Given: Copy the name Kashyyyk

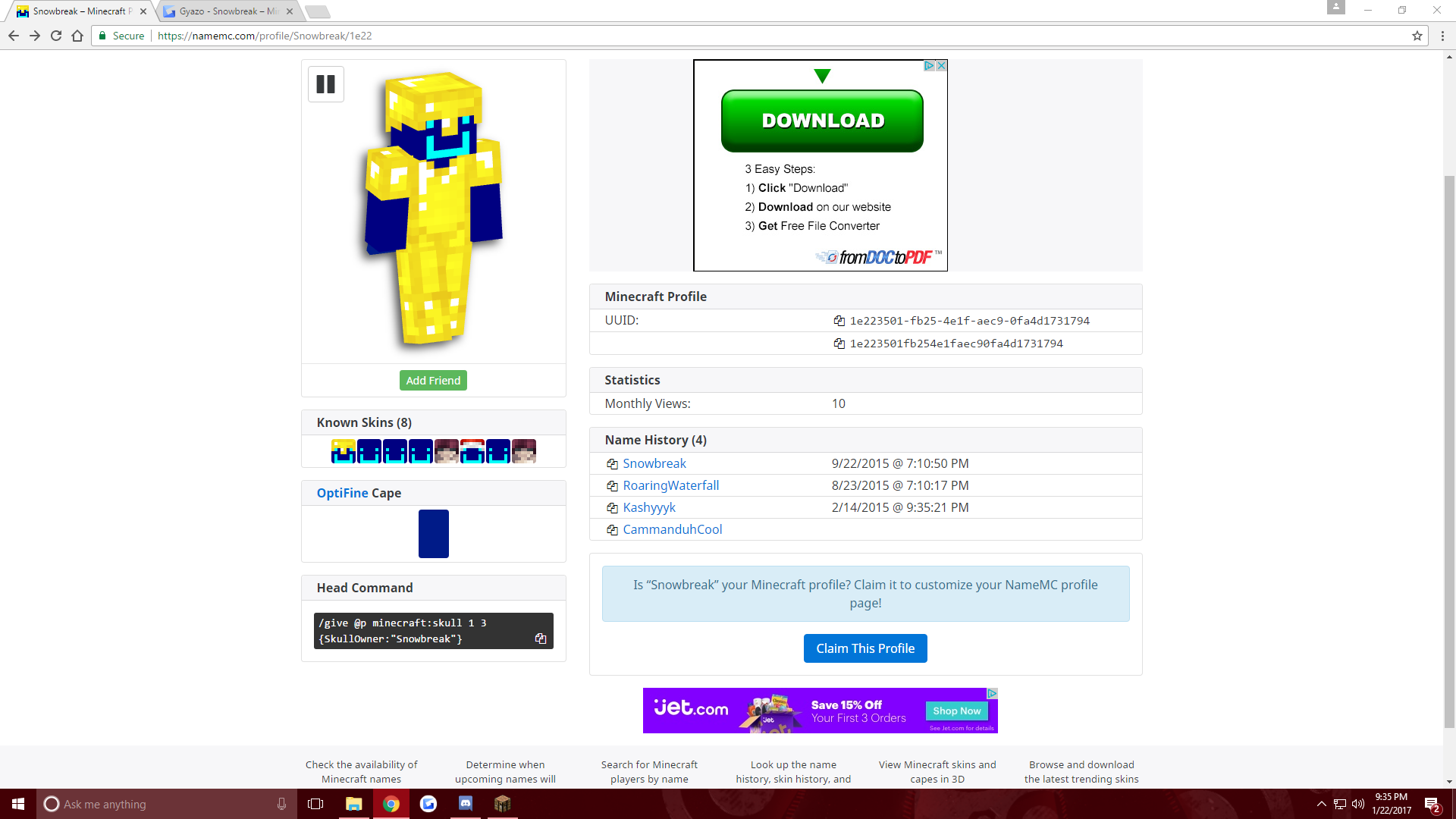Looking at the screenshot, I should pos(612,508).
